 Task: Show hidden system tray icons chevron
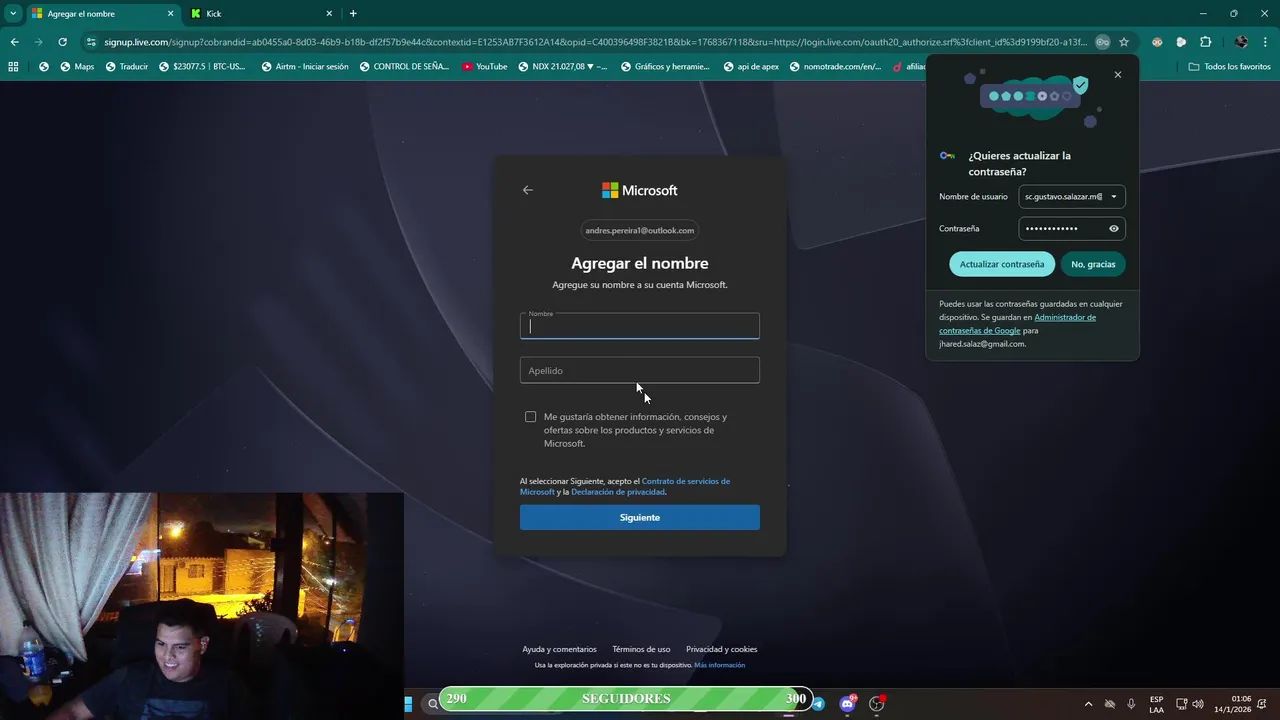[1088, 704]
